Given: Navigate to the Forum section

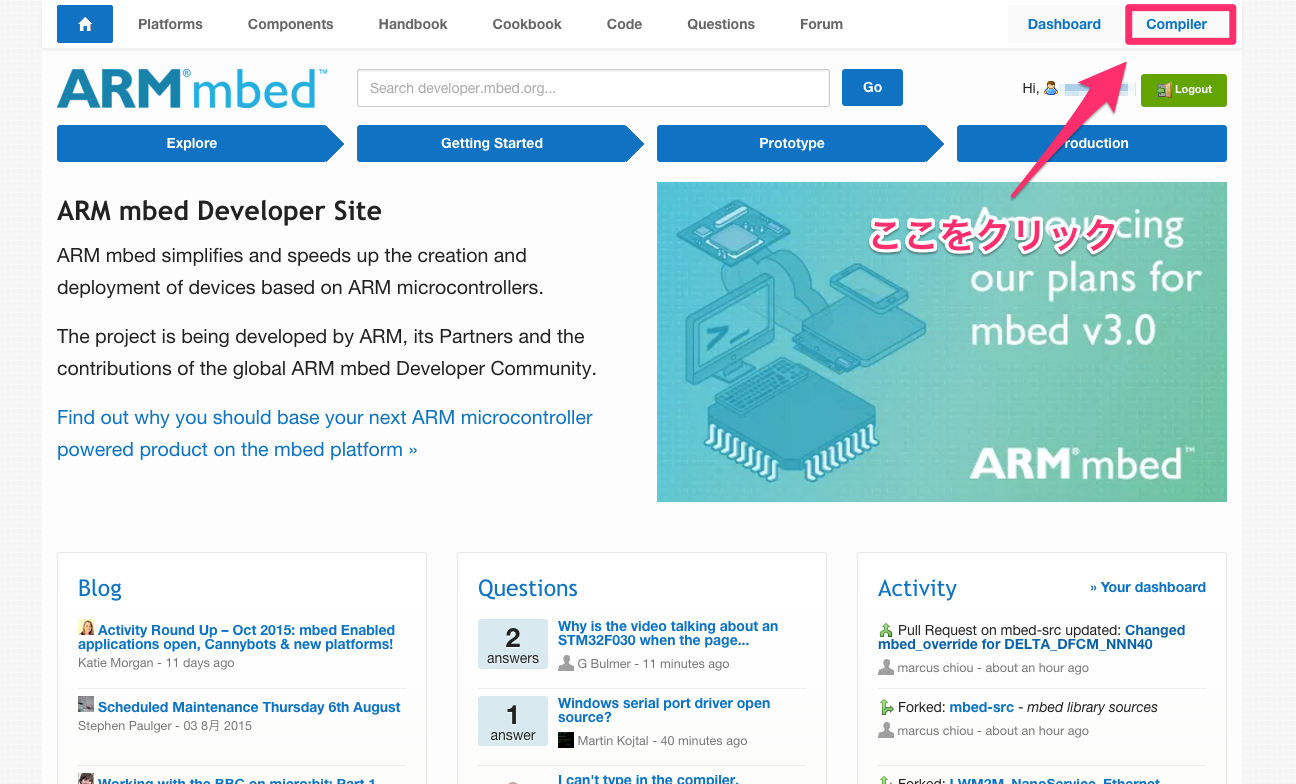Looking at the screenshot, I should pyautogui.click(x=820, y=23).
